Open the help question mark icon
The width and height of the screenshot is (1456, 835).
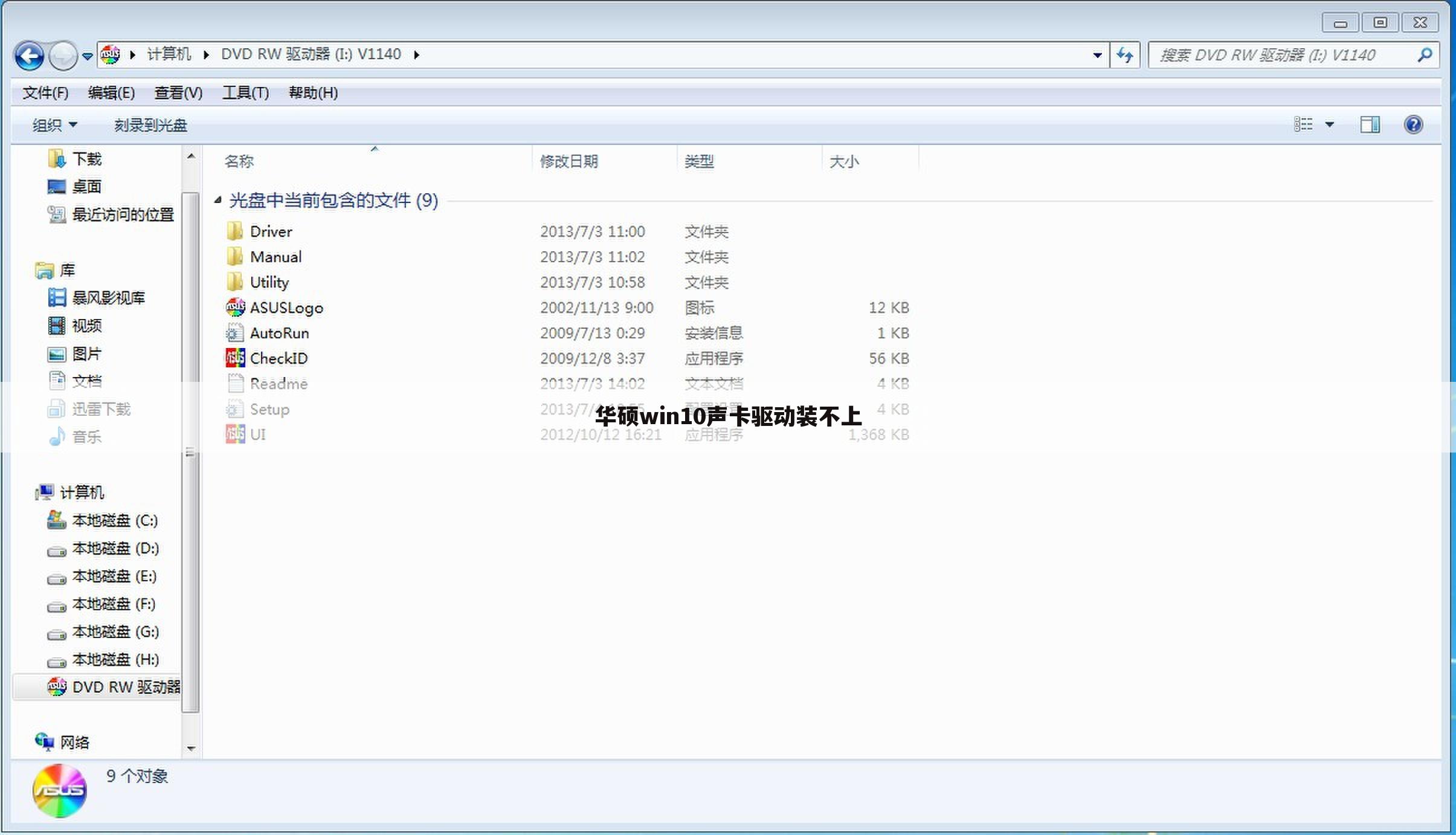point(1414,124)
